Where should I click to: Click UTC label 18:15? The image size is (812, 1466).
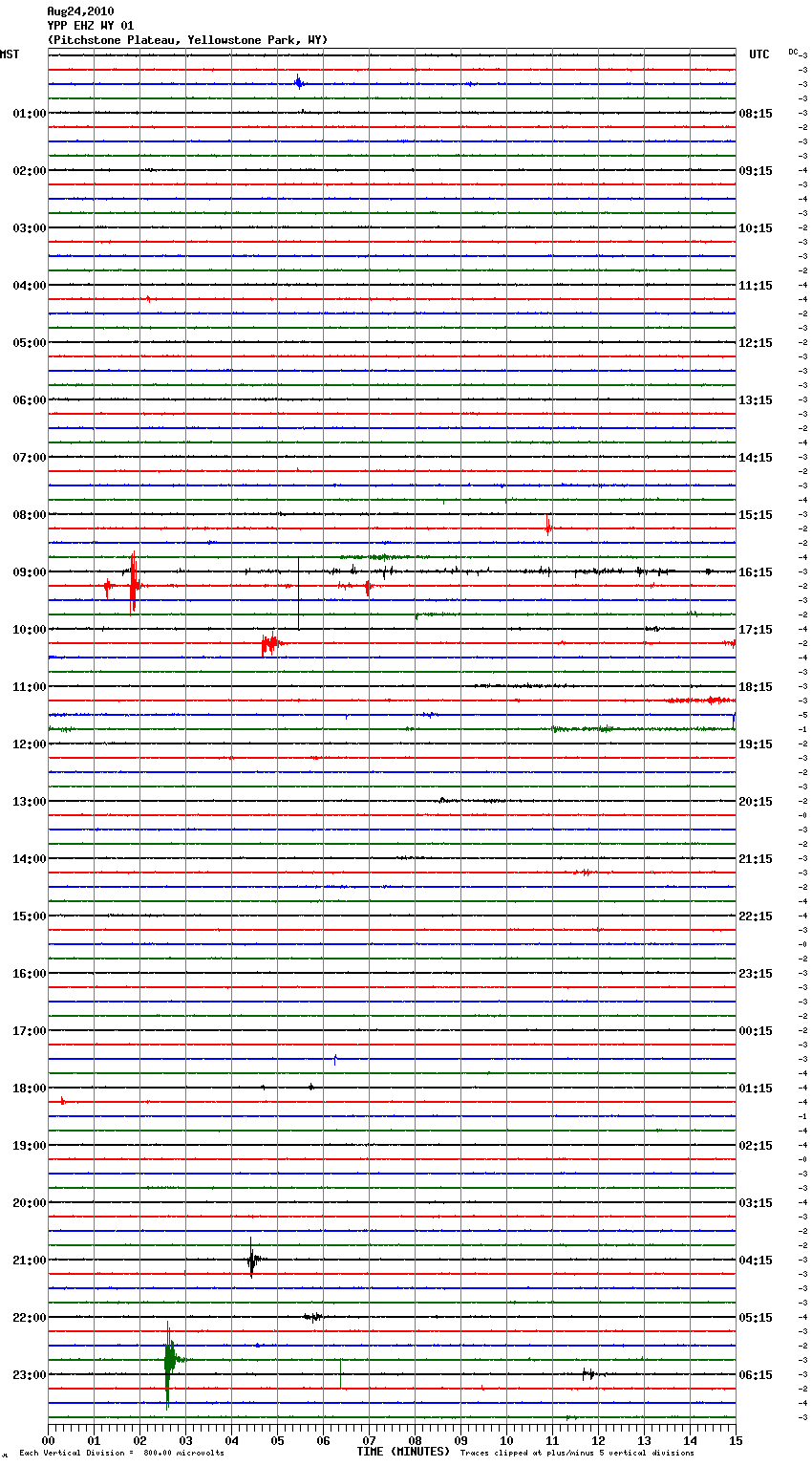click(756, 687)
